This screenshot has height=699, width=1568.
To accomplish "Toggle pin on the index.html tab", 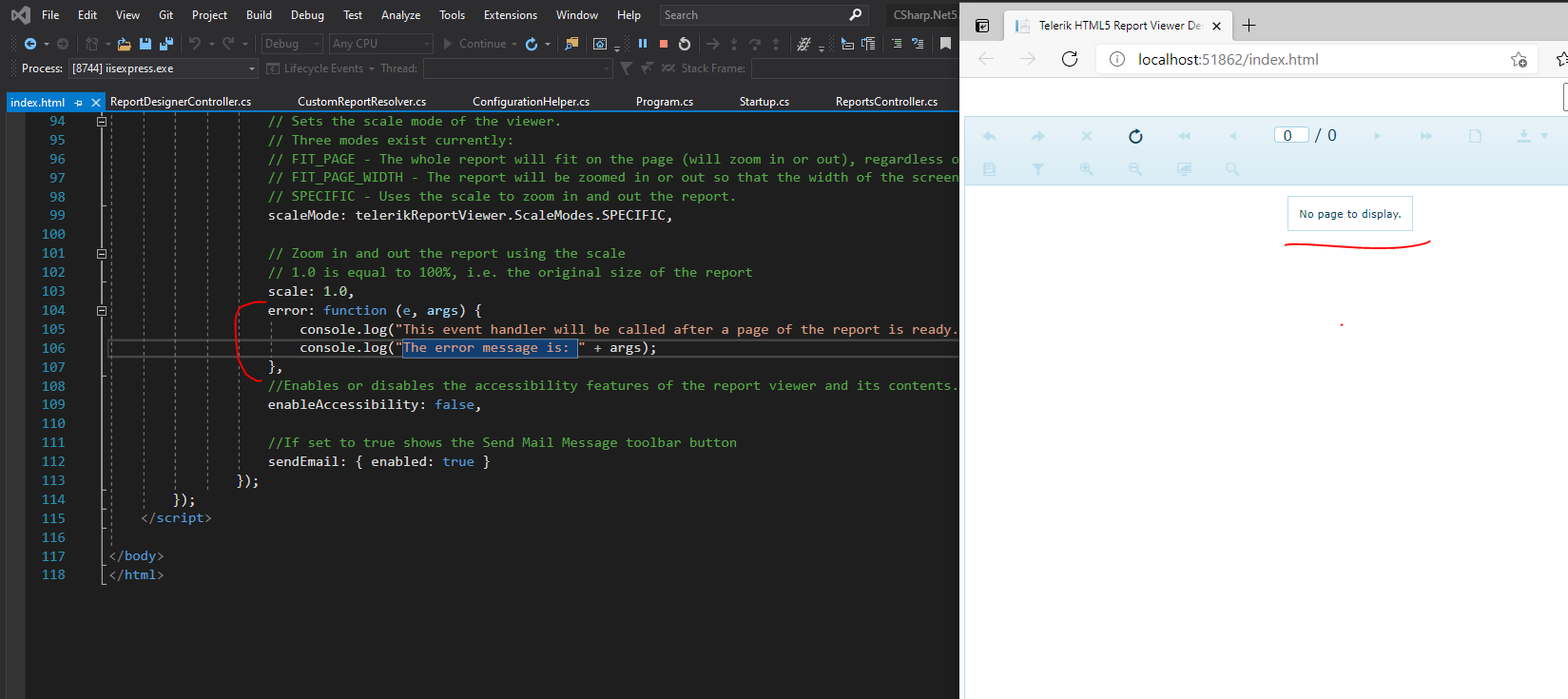I will [78, 103].
